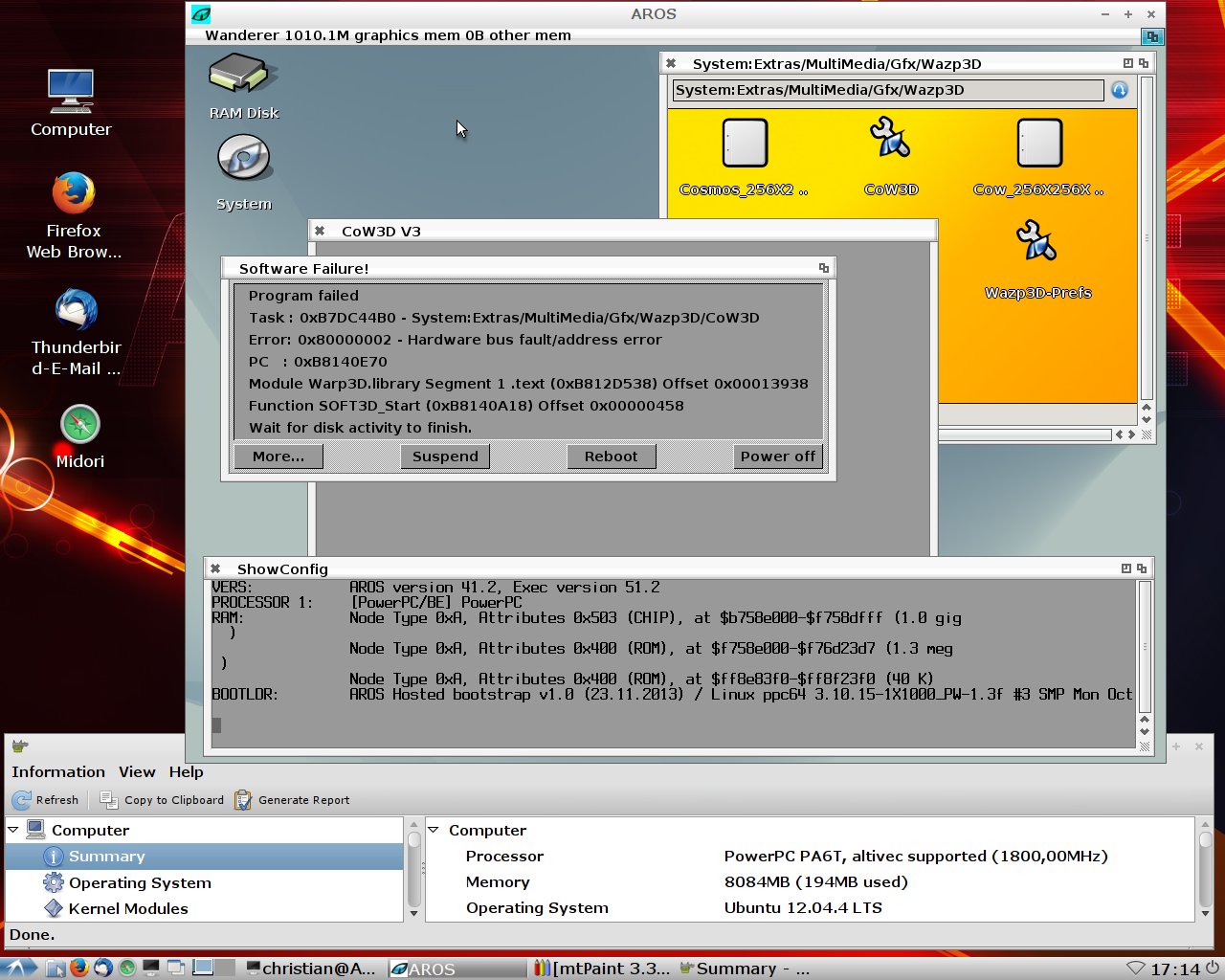
Task: Launch the CoW3D program icon
Action: [890, 140]
